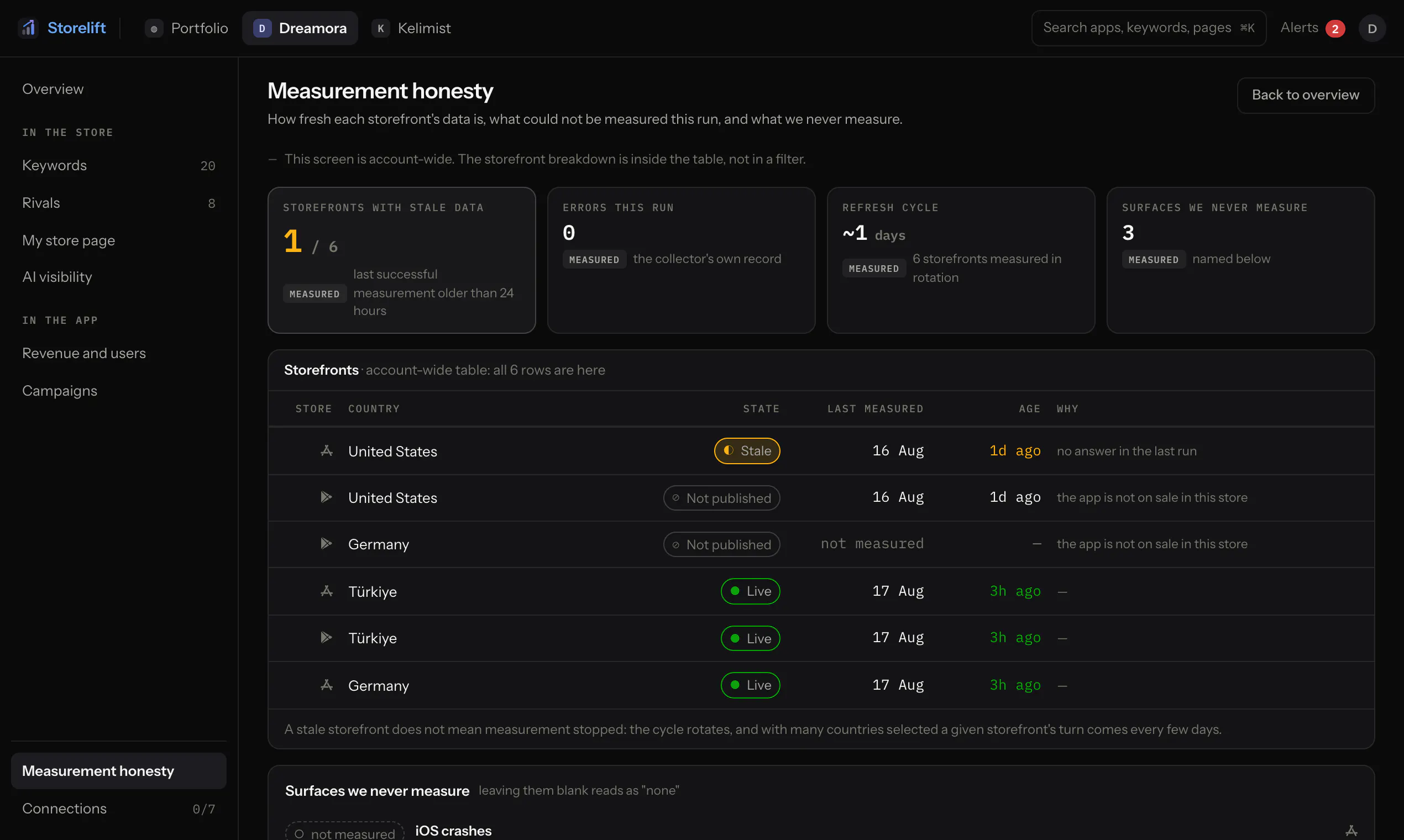Click the Play Store icon for United States
1404x840 pixels.
point(327,497)
